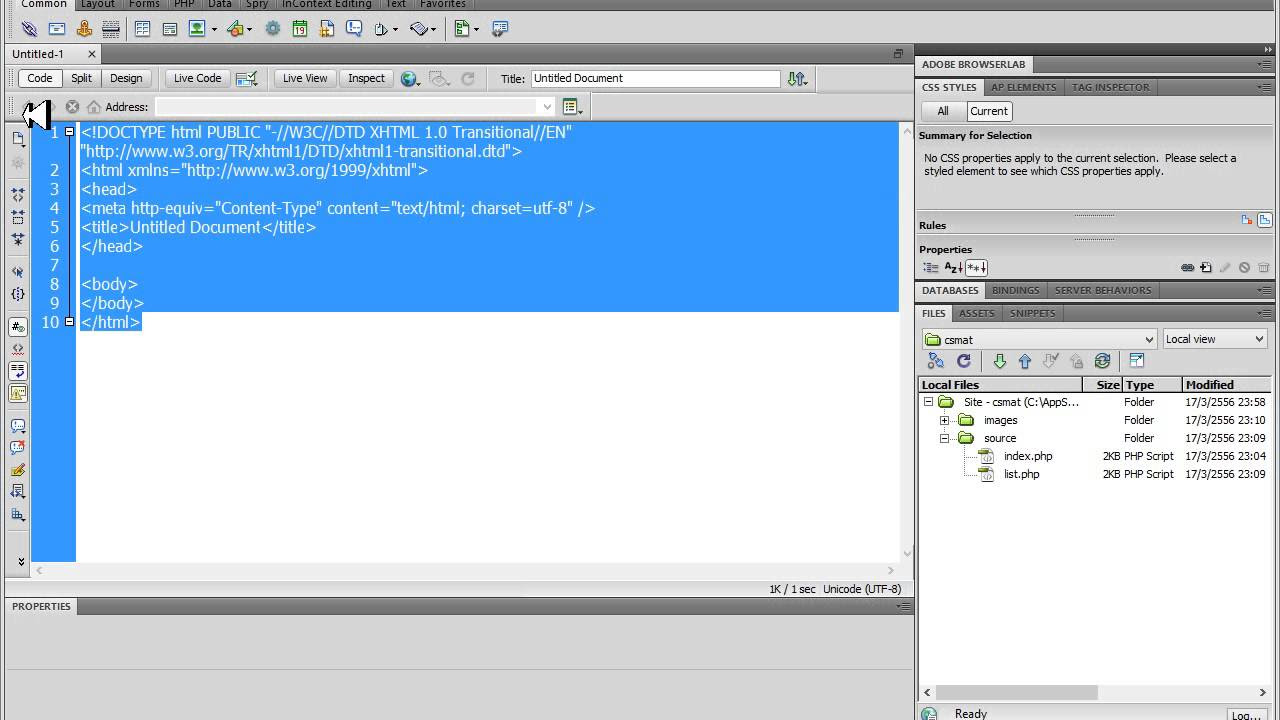This screenshot has width=1280, height=720.
Task: Click the Synchronize files icon
Action: [x=1102, y=361]
